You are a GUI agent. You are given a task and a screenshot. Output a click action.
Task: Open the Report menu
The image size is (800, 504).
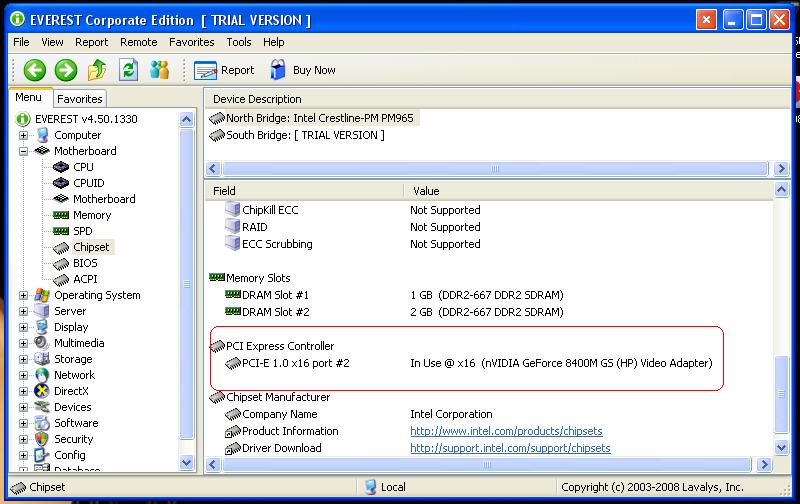[x=91, y=42]
